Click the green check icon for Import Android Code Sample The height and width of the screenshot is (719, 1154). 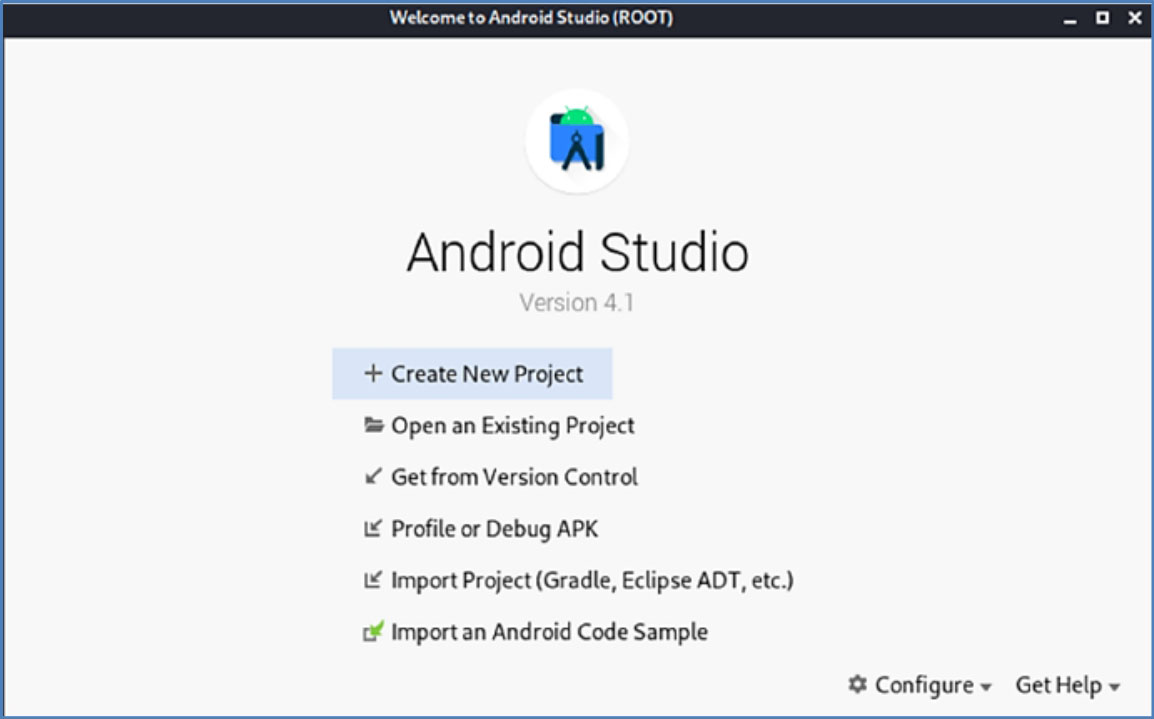pos(374,631)
